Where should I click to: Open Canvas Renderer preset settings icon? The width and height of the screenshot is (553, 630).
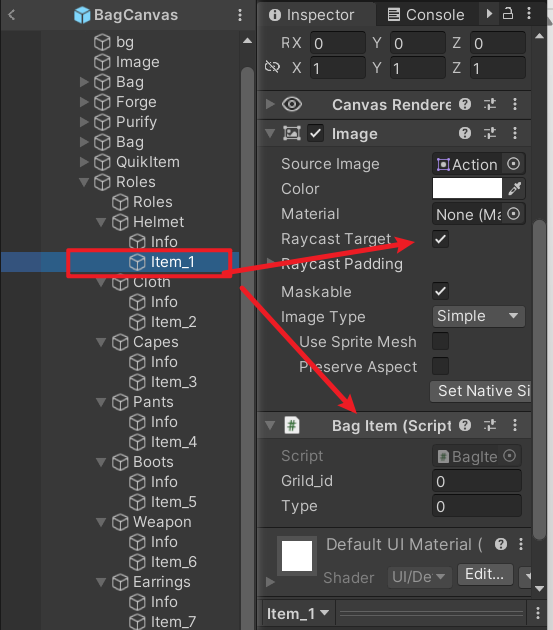tap(490, 104)
